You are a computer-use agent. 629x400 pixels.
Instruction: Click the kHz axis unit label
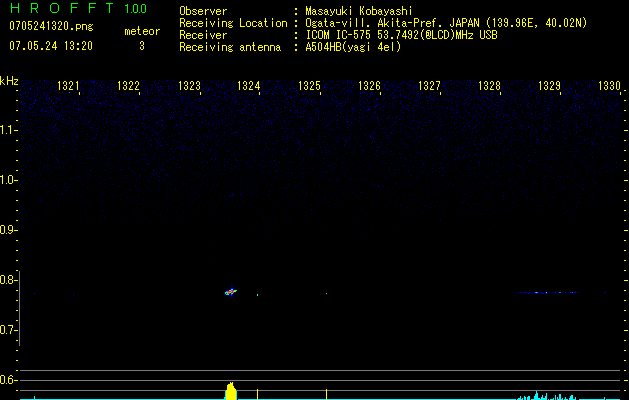(9, 81)
